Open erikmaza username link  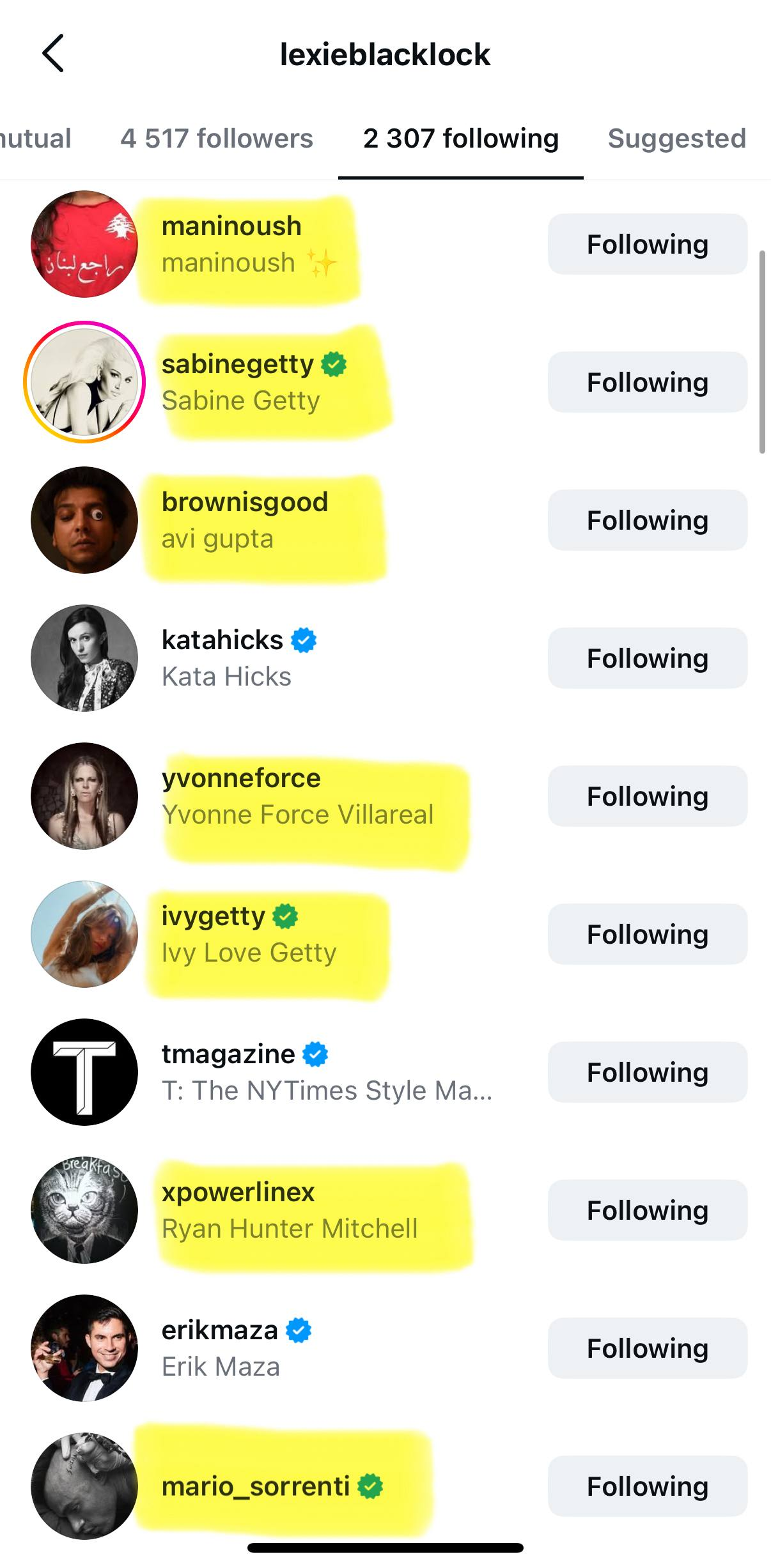tap(219, 1330)
